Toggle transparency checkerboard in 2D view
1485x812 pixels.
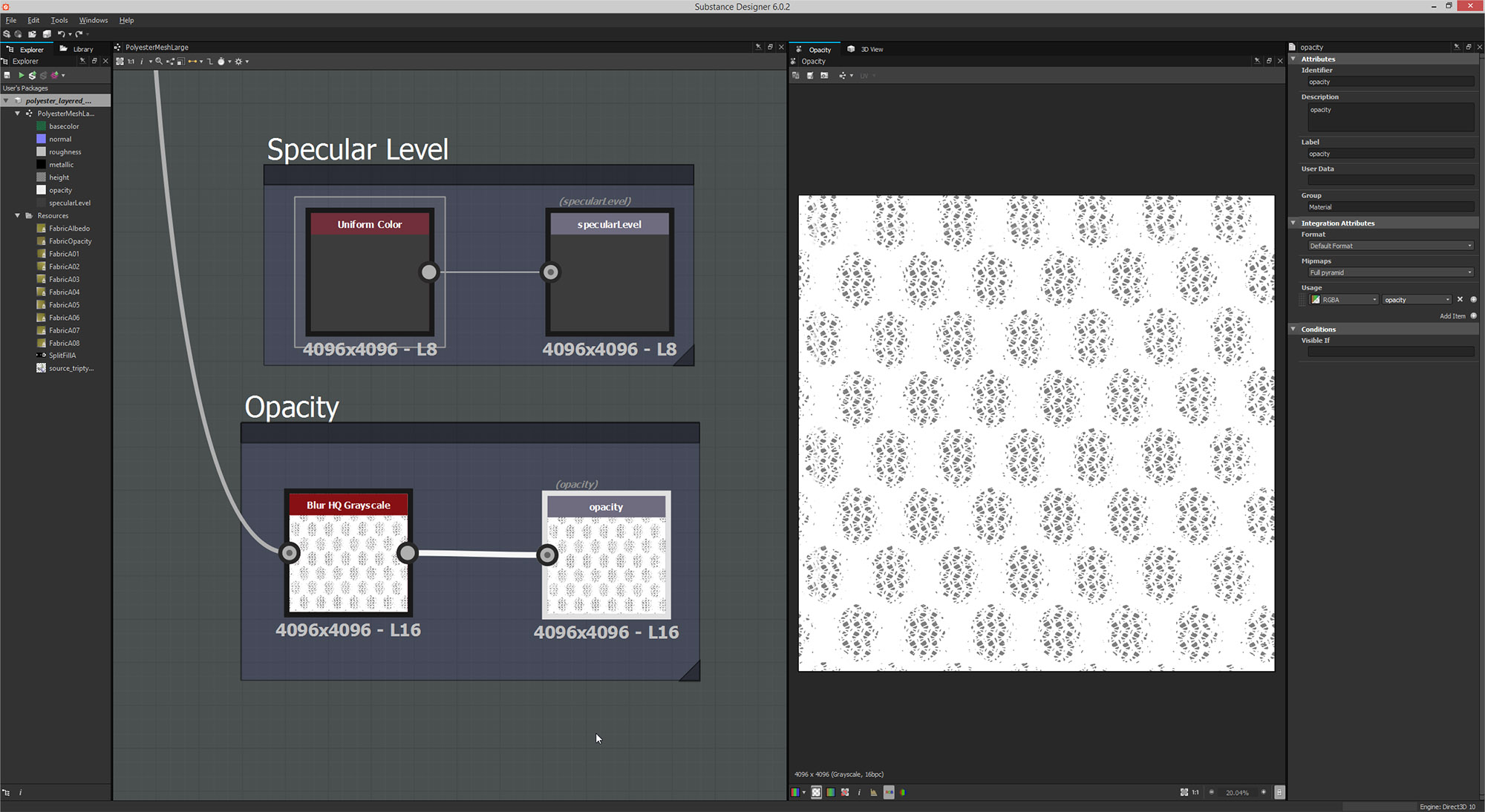(x=816, y=793)
